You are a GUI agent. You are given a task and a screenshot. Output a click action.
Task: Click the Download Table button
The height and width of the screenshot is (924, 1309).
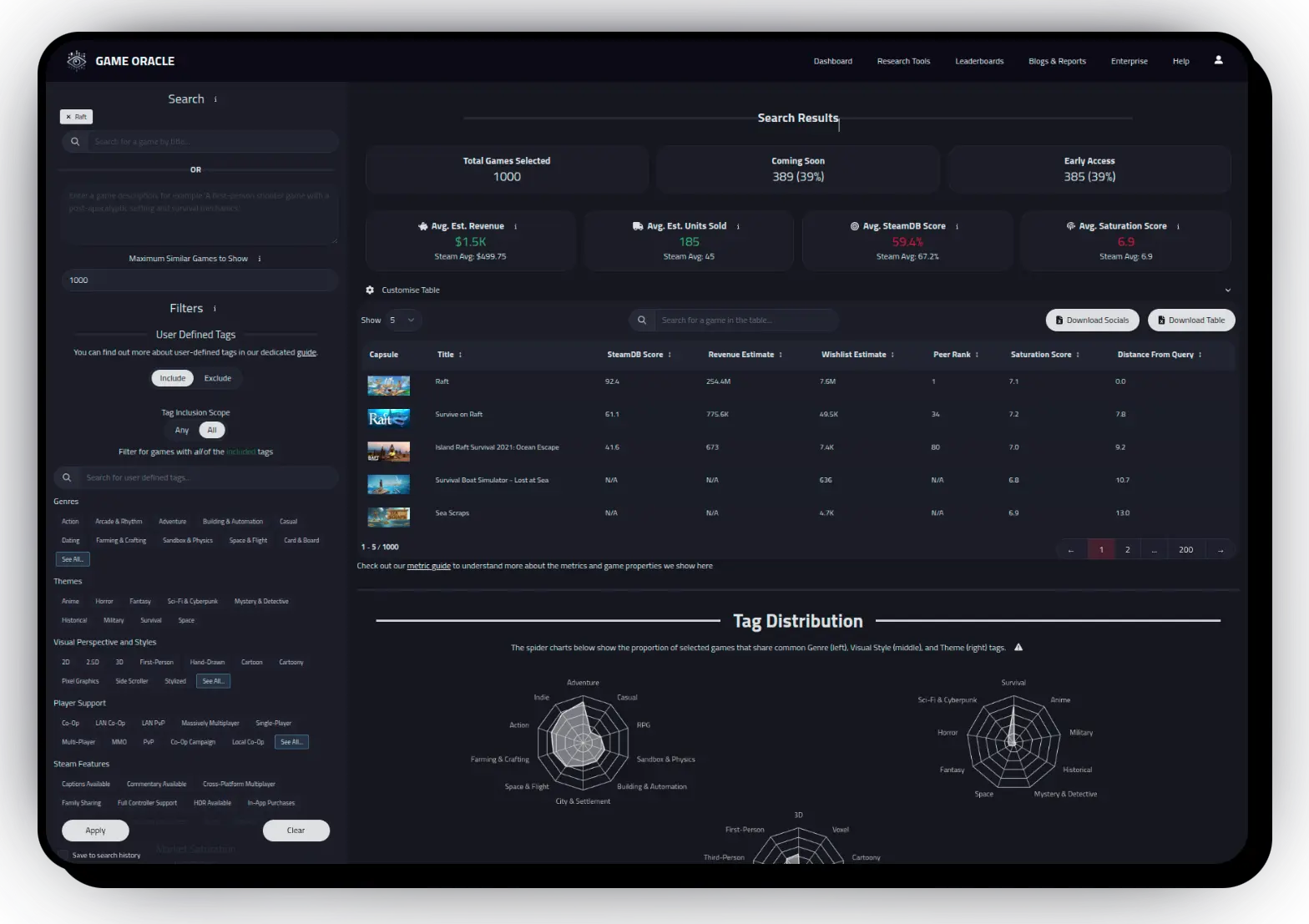click(1191, 321)
